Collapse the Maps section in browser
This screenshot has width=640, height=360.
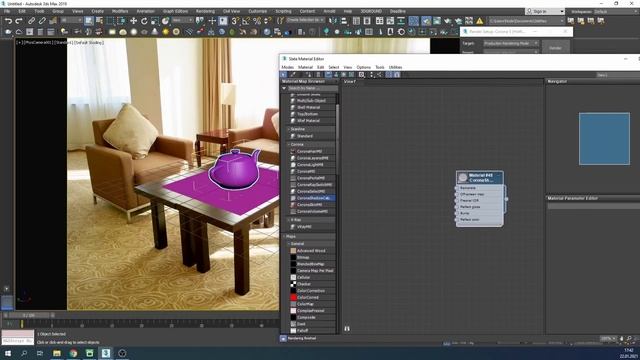click(x=284, y=236)
